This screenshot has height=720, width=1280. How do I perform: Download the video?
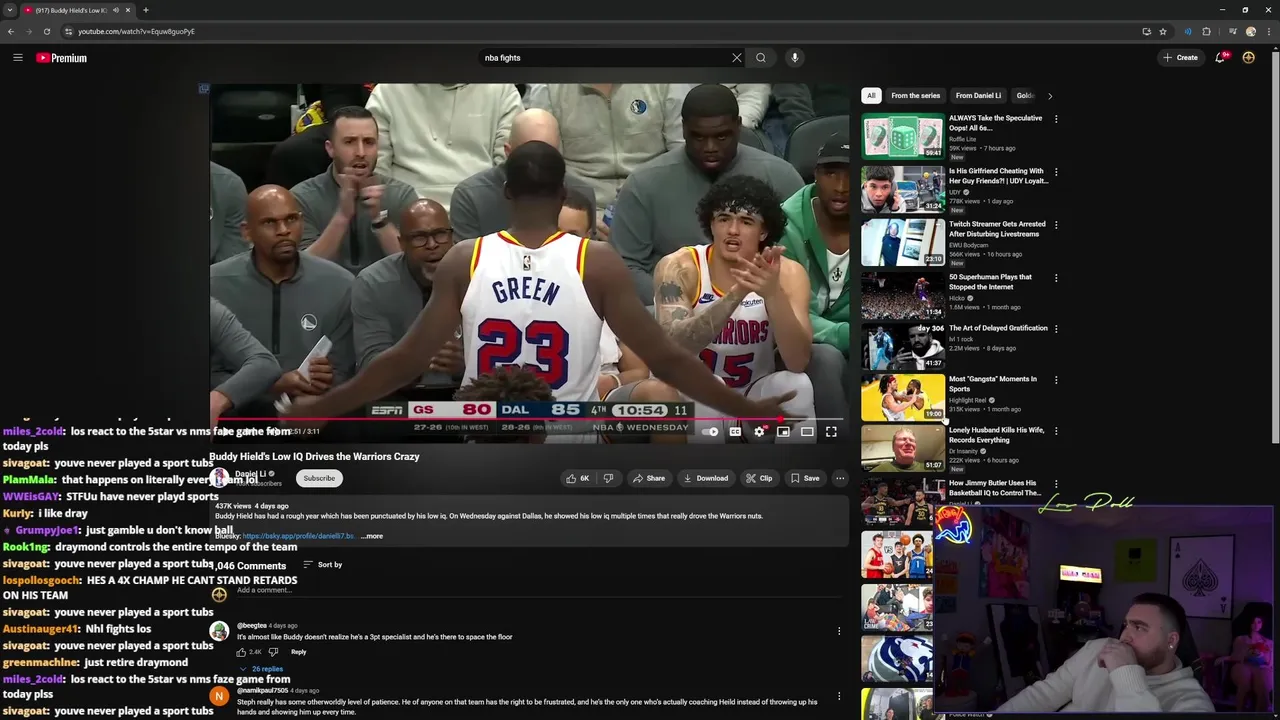(706, 478)
